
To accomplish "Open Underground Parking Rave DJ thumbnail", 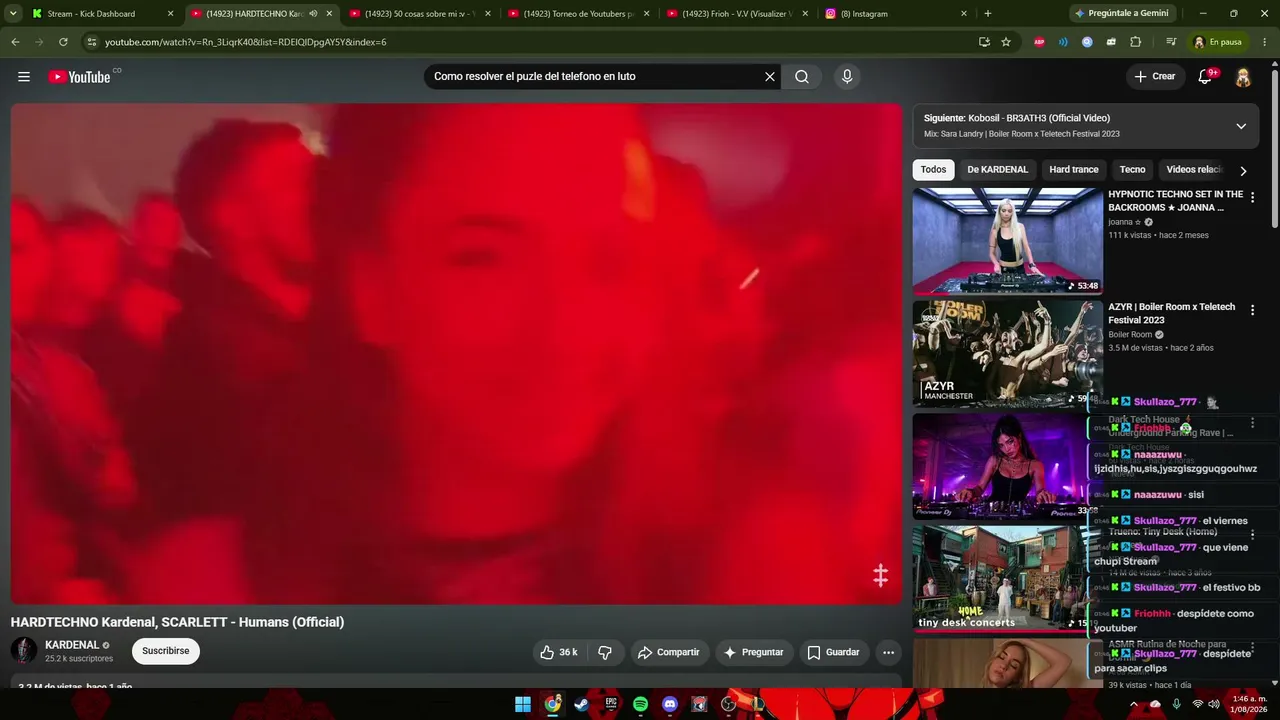I will [1008, 466].
